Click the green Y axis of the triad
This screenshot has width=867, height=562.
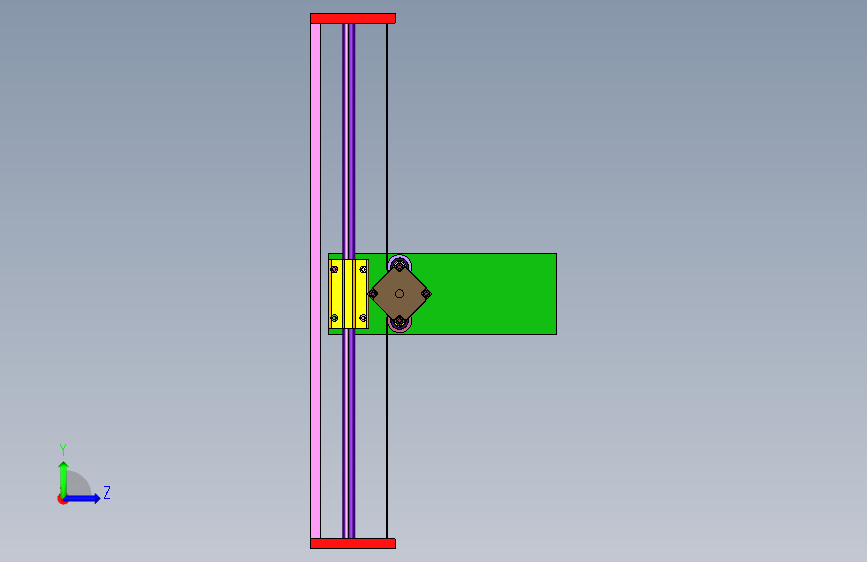pos(64,479)
